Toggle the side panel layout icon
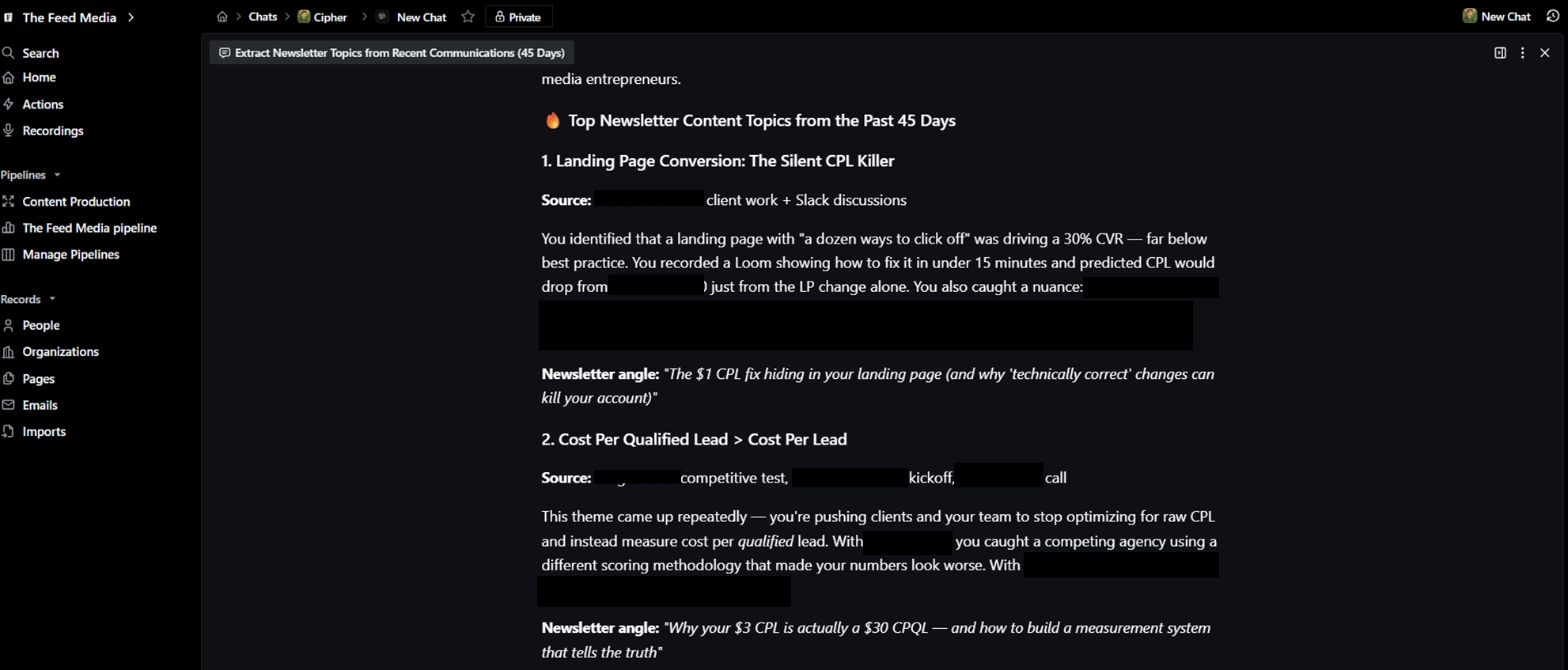The width and height of the screenshot is (1568, 670). 1500,53
